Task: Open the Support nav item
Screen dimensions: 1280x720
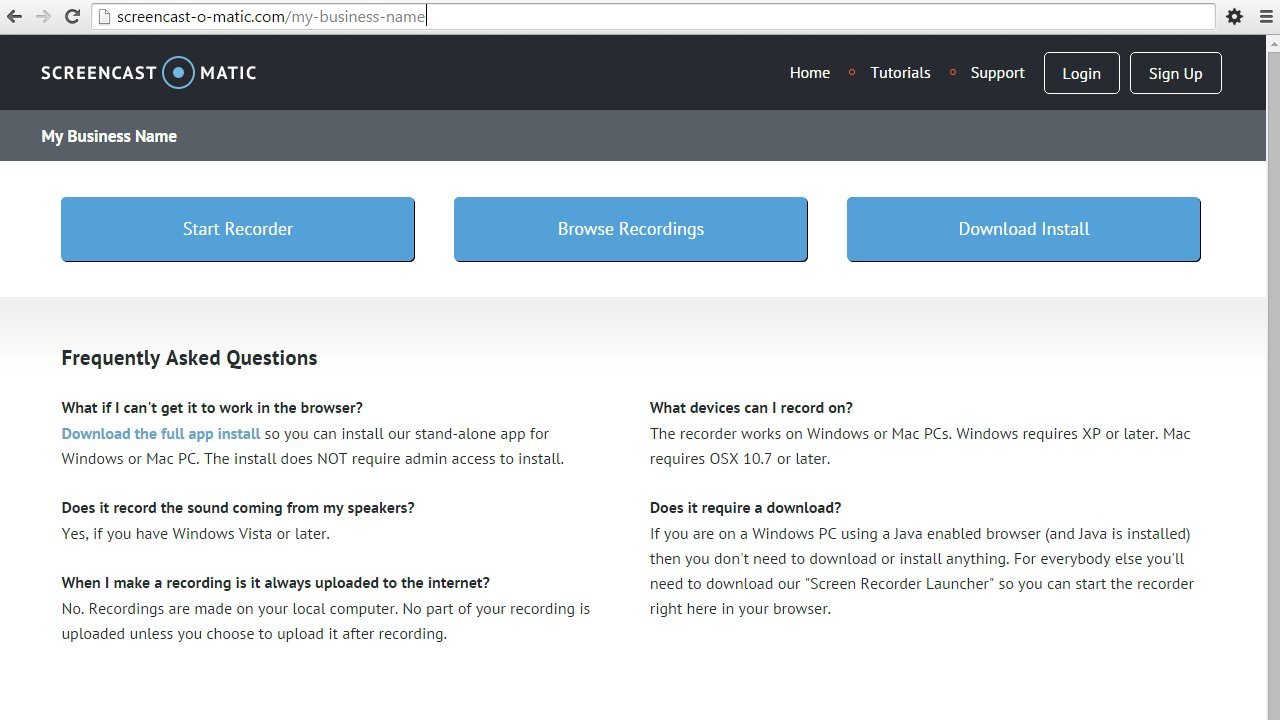Action: (997, 73)
